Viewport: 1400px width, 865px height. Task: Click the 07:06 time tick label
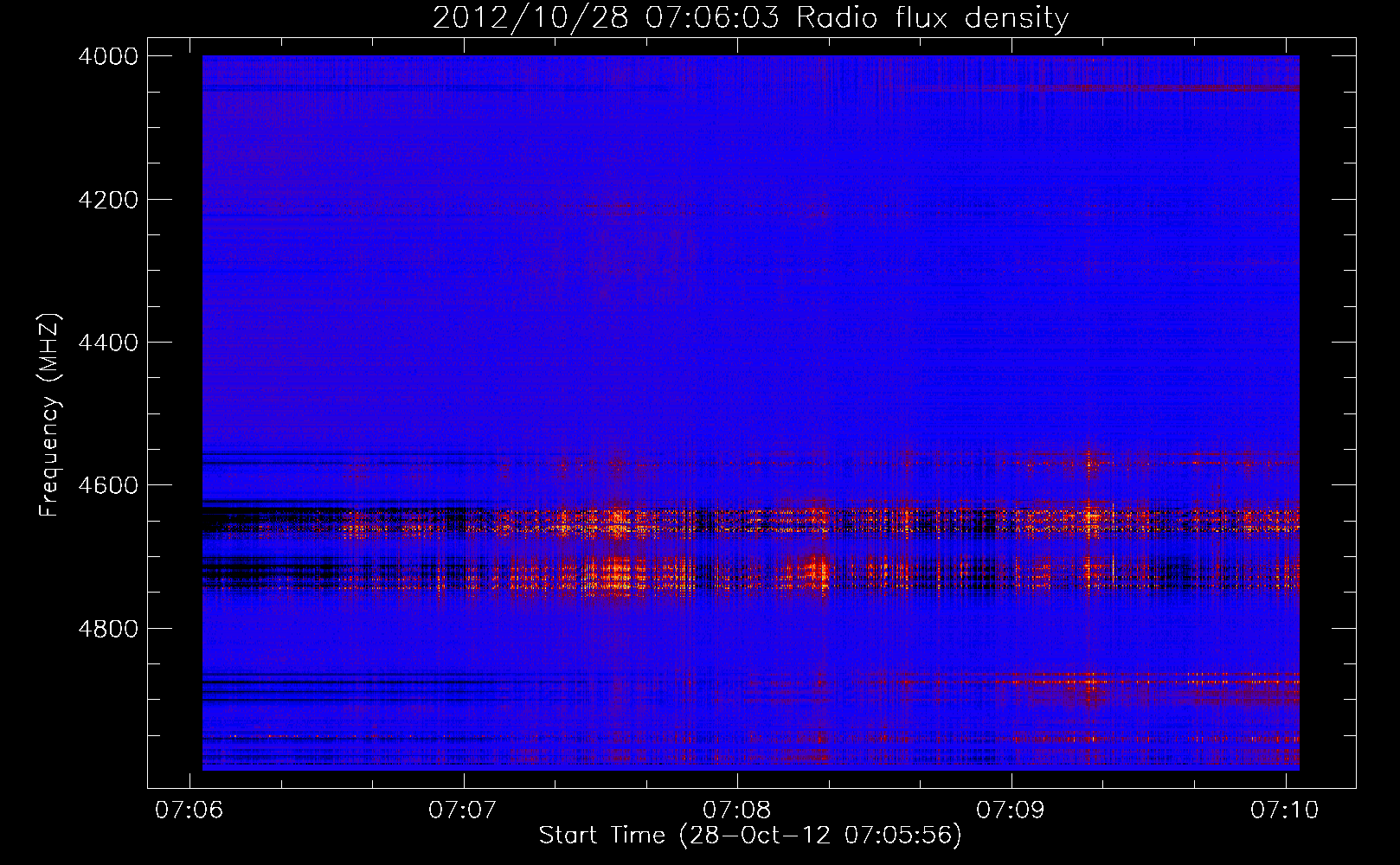[189, 810]
